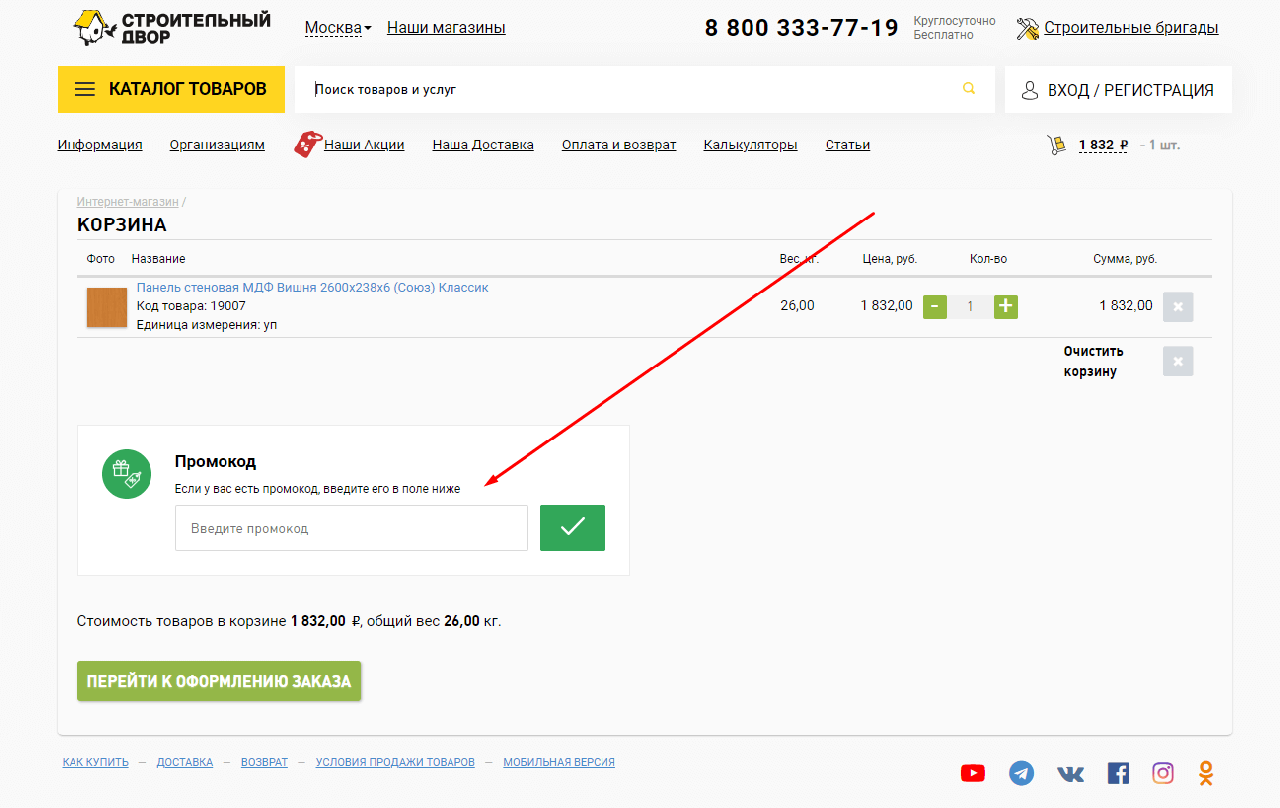The width and height of the screenshot is (1280, 808).
Task: Go to Калькуляторы menu item
Action: [750, 145]
